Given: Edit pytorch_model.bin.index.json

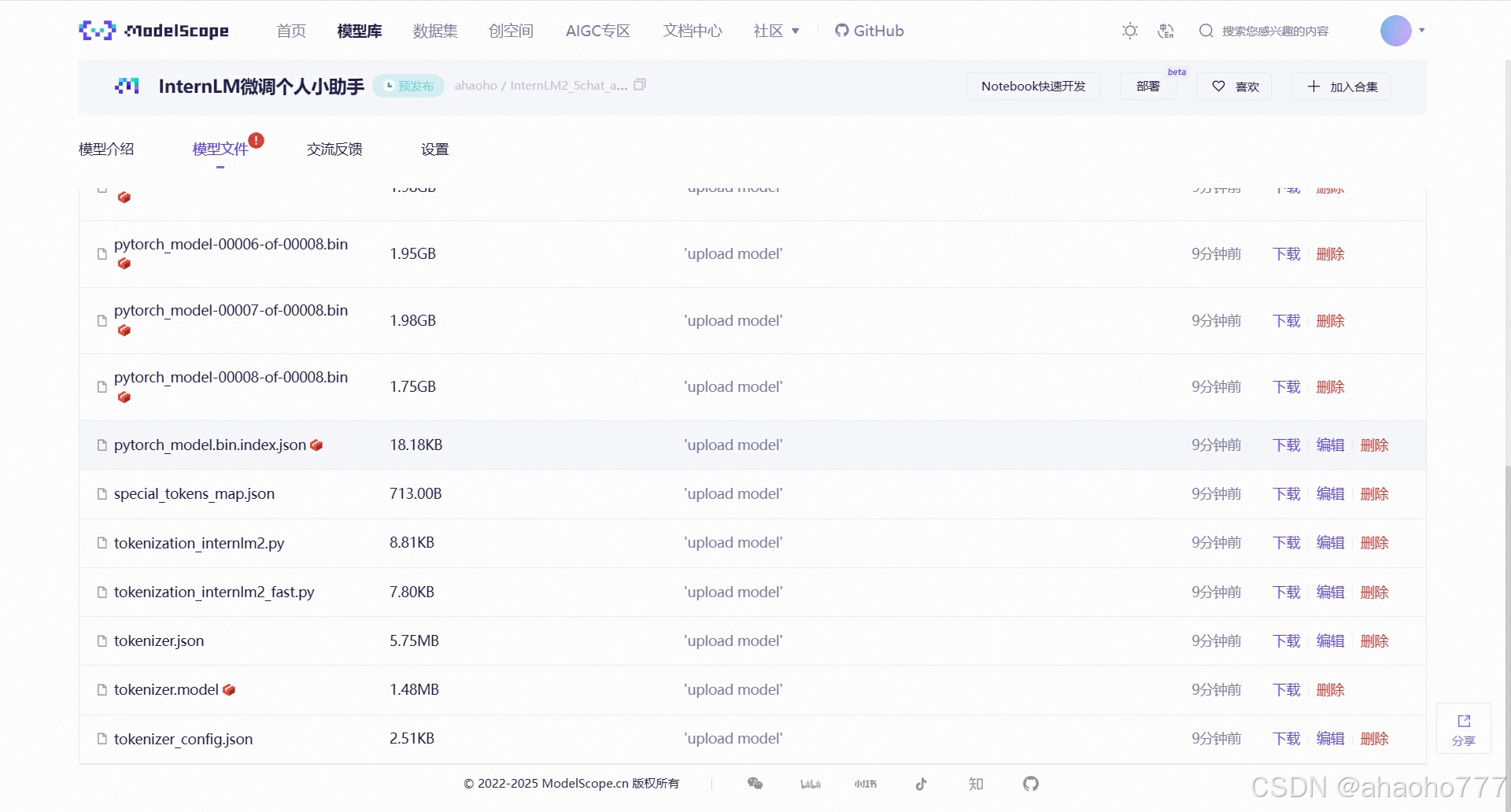Looking at the screenshot, I should point(1331,445).
